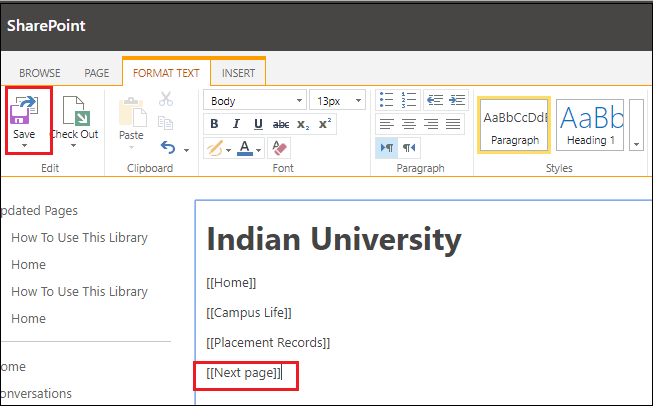
Task: Click the Clear Format eraser icon
Action: click(279, 148)
